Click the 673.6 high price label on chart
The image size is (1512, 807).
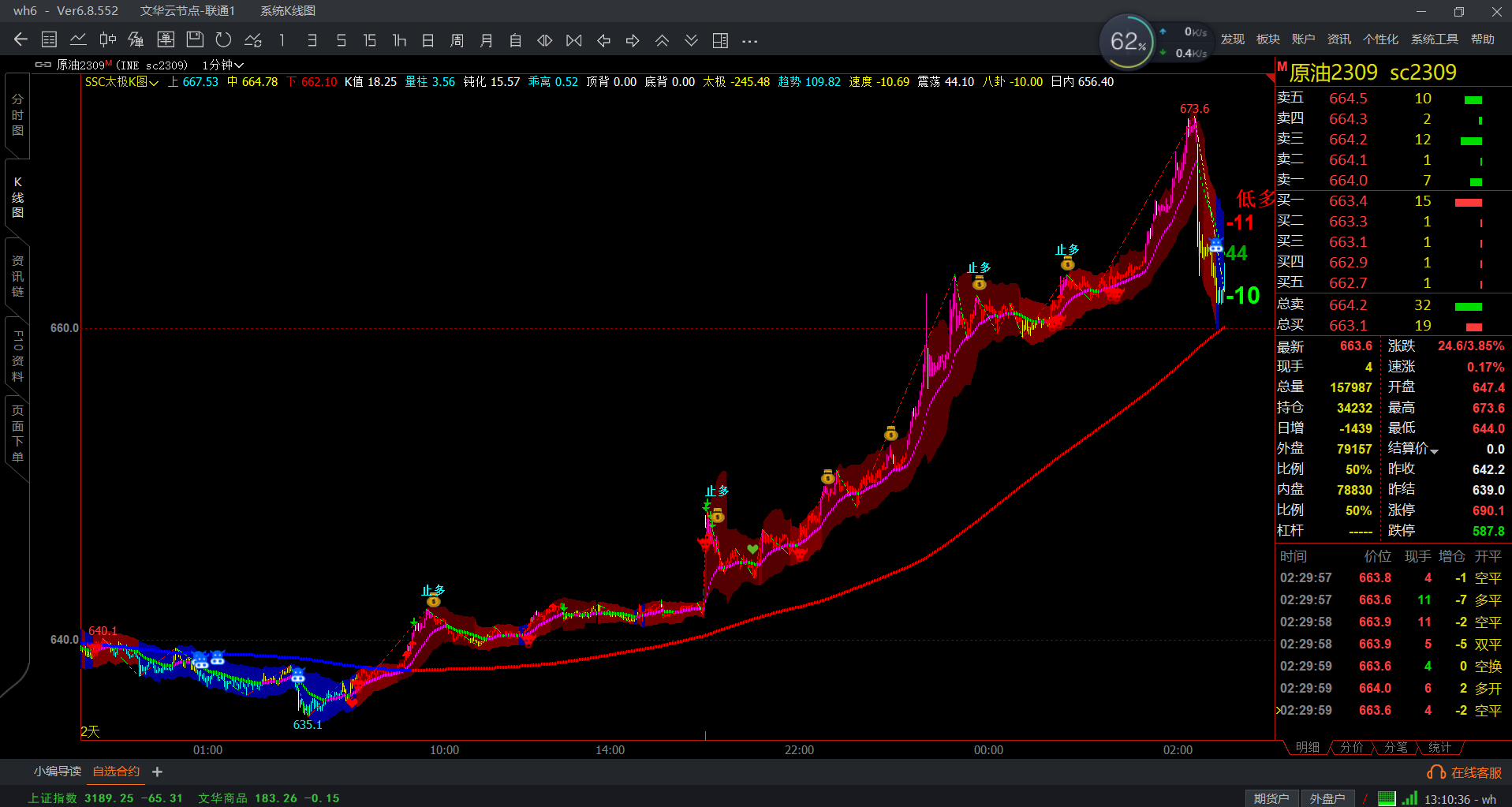[x=1194, y=109]
